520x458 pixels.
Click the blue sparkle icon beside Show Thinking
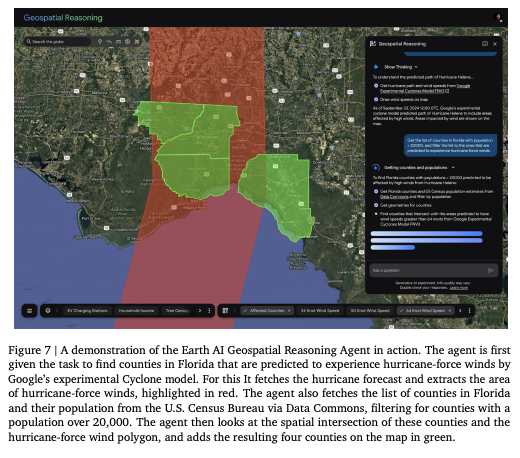pyautogui.click(x=376, y=67)
